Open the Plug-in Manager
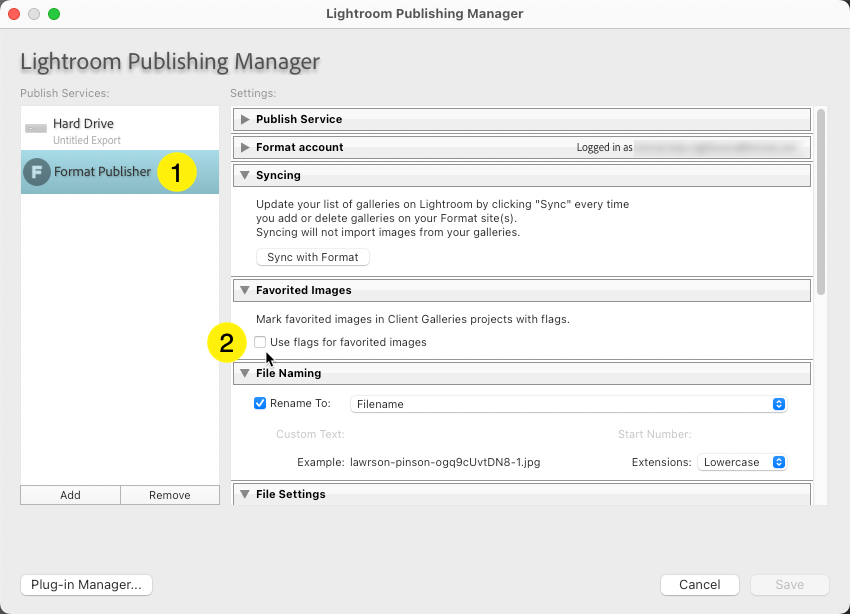Viewport: 850px width, 614px height. click(x=86, y=584)
